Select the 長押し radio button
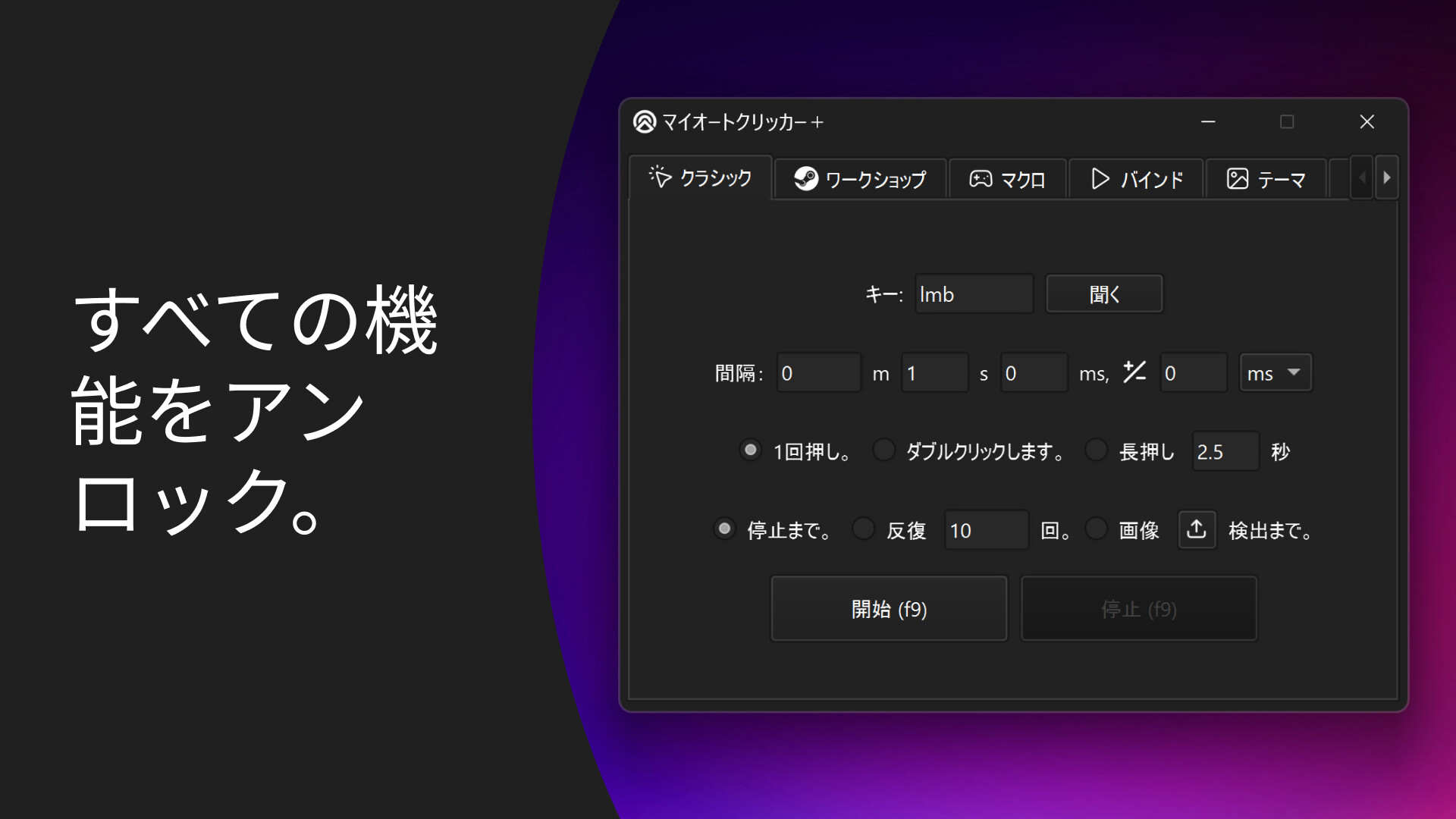Viewport: 1456px width, 819px height. pyautogui.click(x=1096, y=450)
